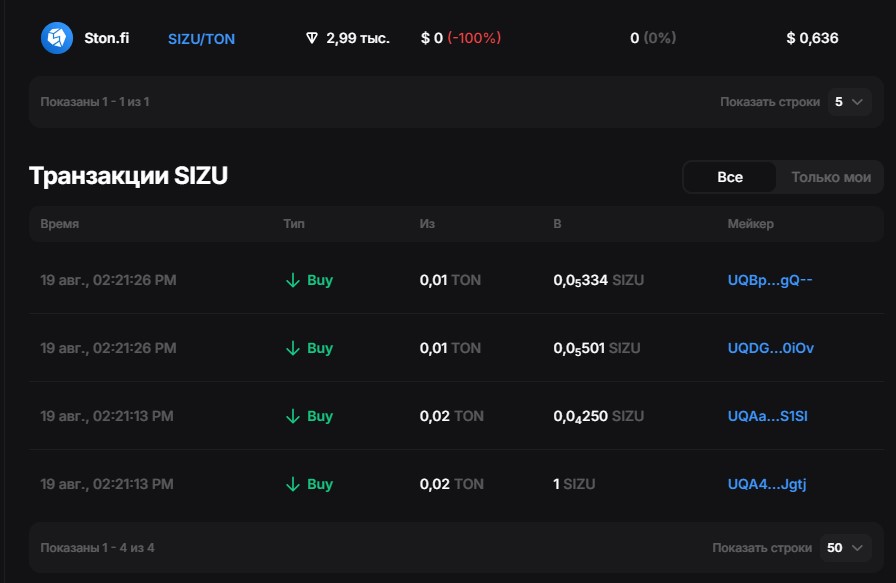The height and width of the screenshot is (583, 896).
Task: Click the Ston.fi exchange name
Action: point(106,38)
